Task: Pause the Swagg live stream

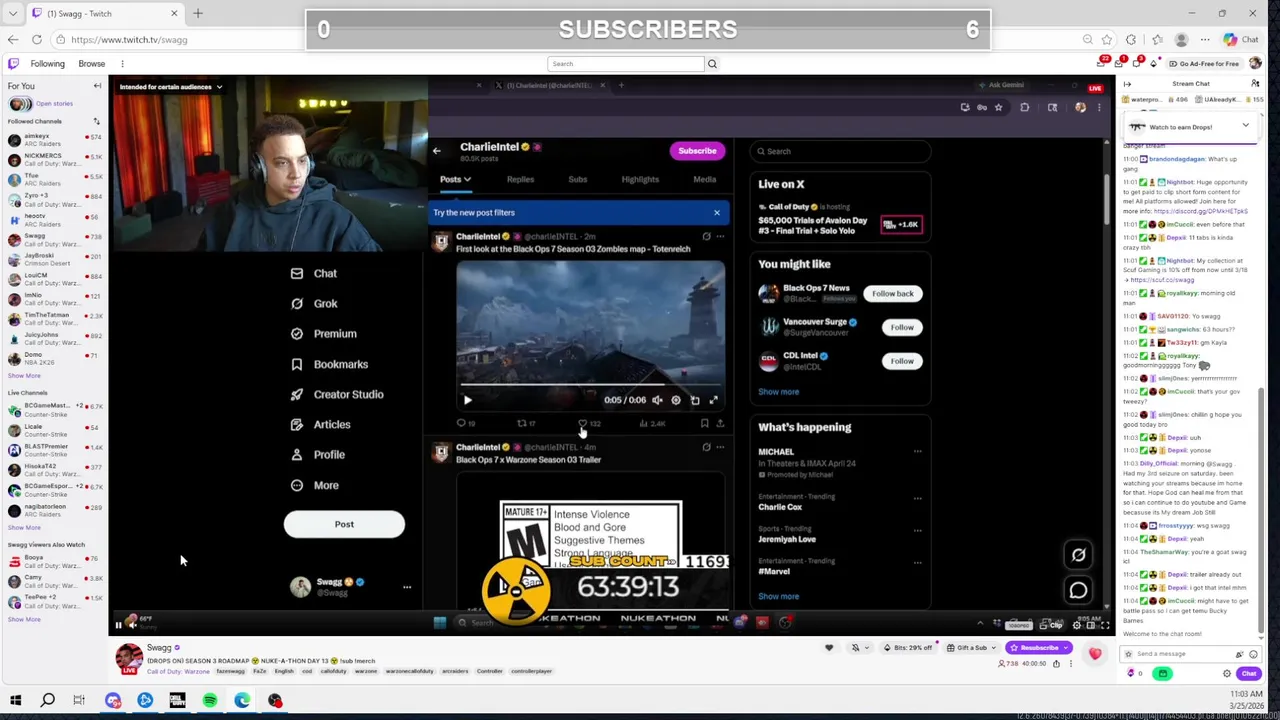Action: click(x=118, y=625)
